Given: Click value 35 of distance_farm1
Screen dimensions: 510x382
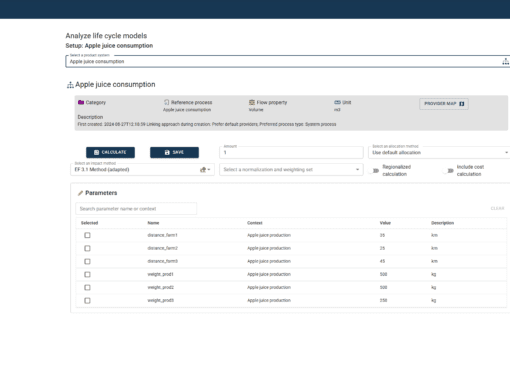Looking at the screenshot, I should [x=382, y=235].
